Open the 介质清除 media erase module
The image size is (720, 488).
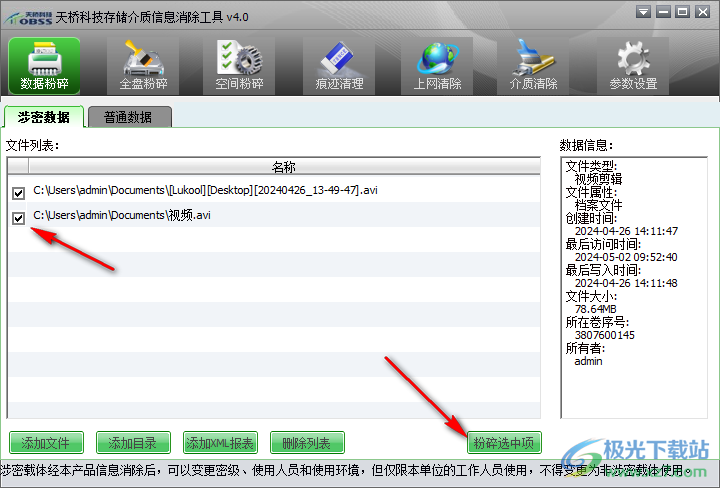(x=533, y=66)
